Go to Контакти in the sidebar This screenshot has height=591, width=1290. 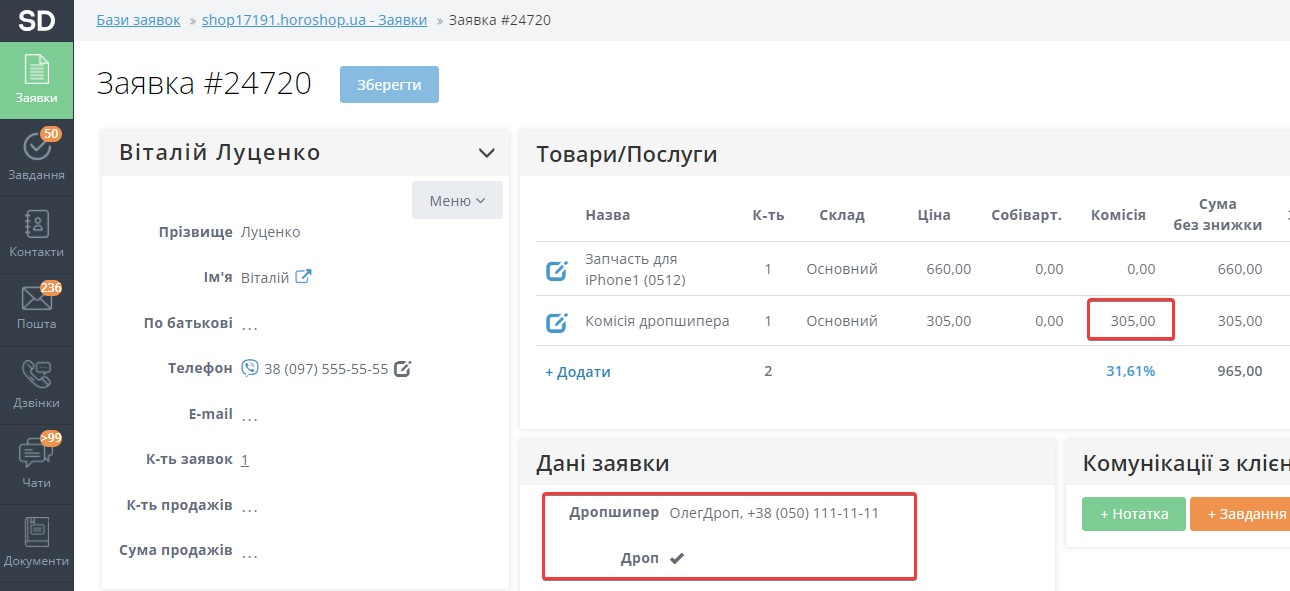[36, 233]
